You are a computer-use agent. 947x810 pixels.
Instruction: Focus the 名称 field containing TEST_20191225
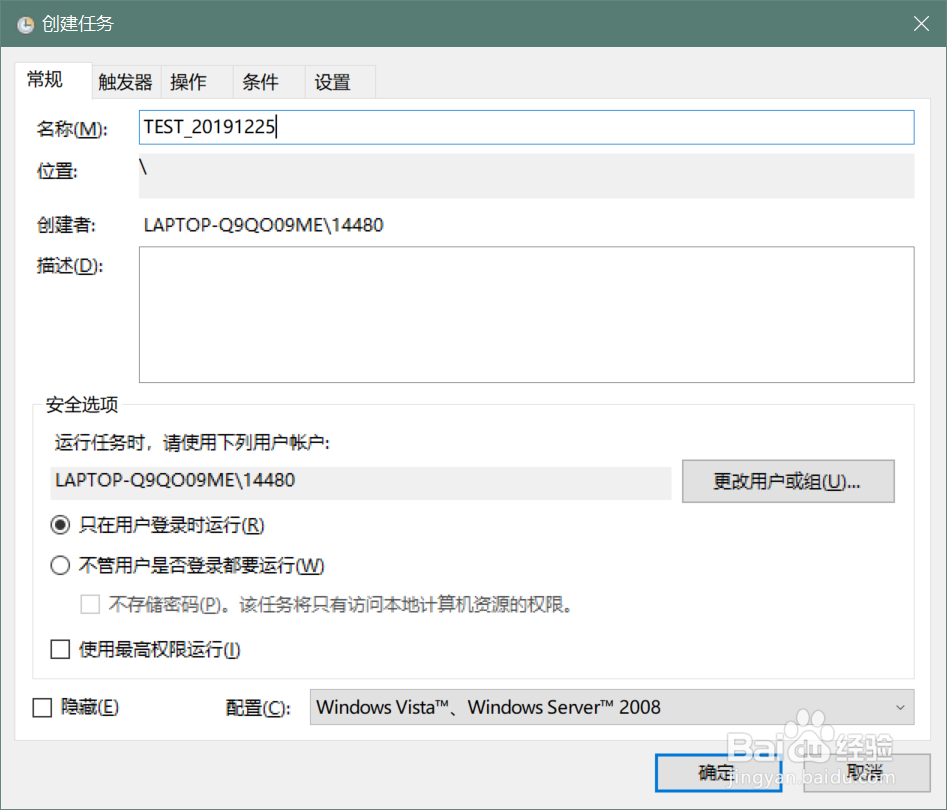click(526, 127)
